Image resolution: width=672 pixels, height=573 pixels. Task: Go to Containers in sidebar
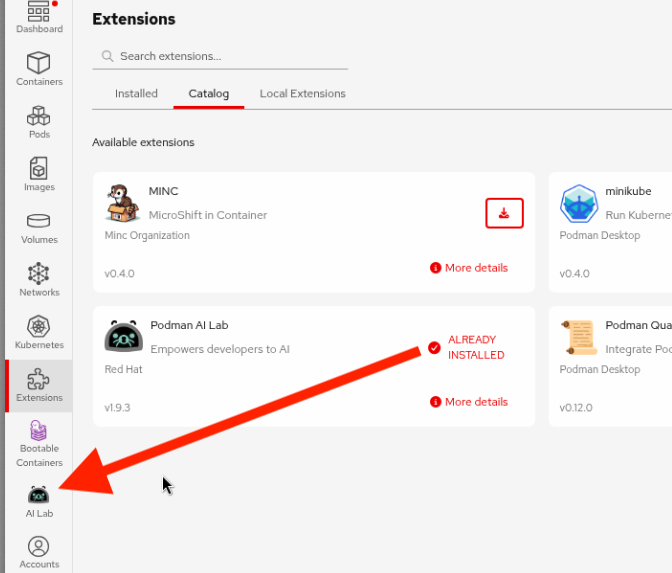point(38,68)
